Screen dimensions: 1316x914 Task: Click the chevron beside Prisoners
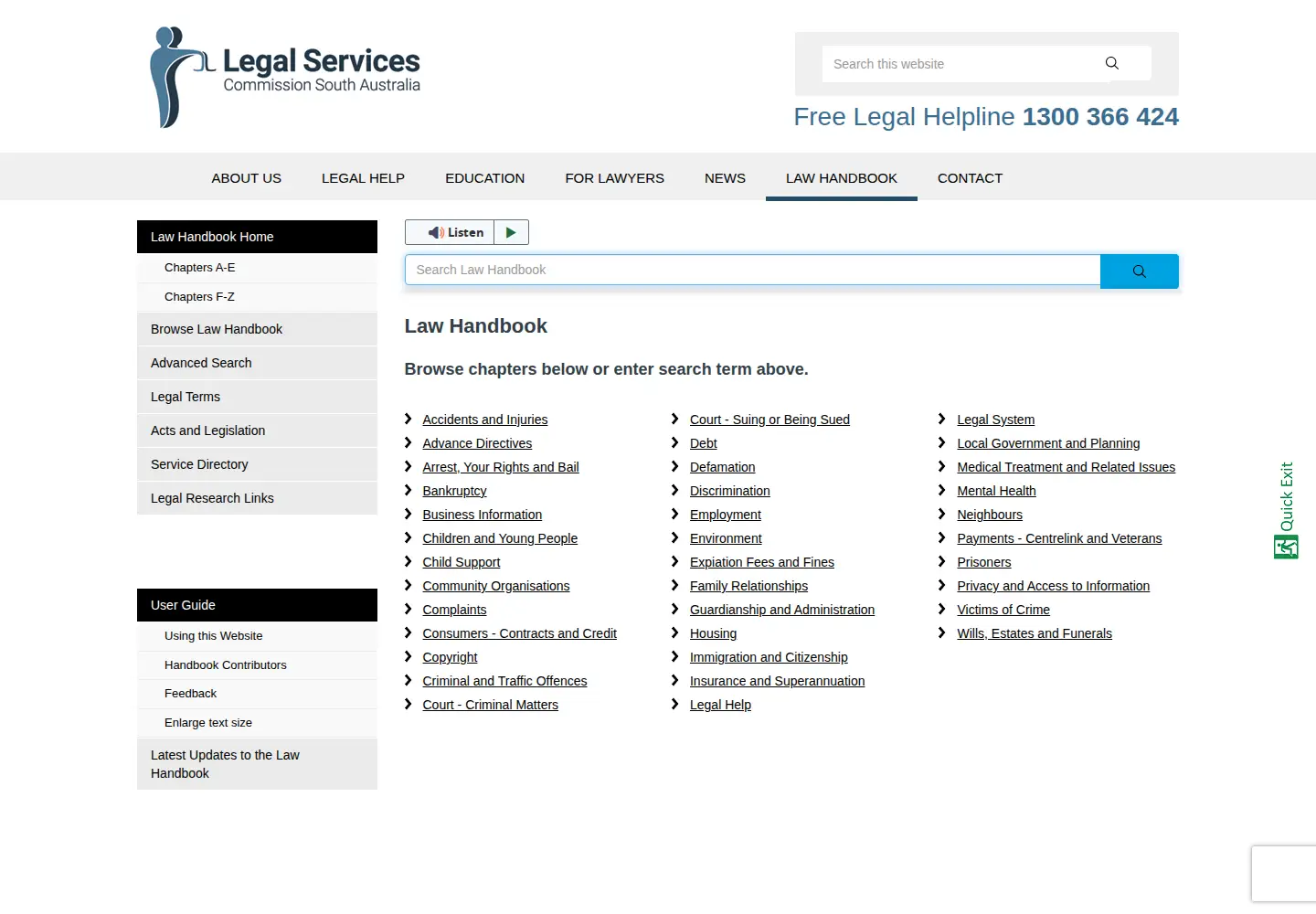942,561
